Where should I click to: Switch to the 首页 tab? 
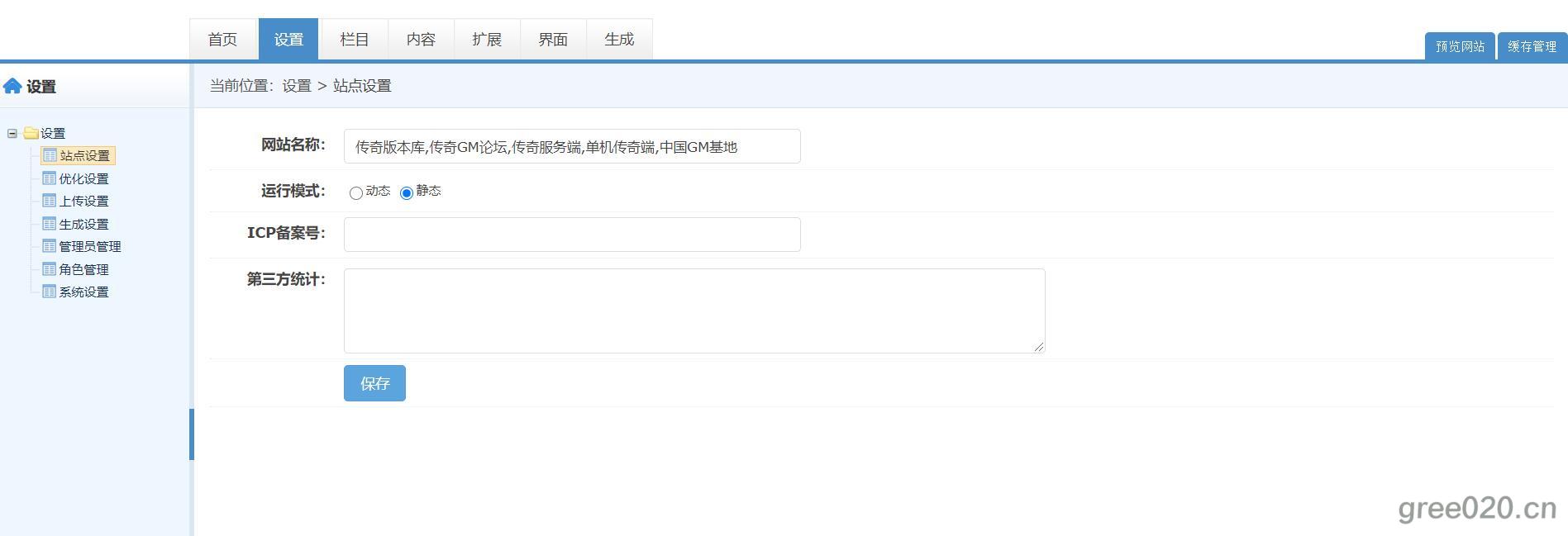(x=222, y=40)
